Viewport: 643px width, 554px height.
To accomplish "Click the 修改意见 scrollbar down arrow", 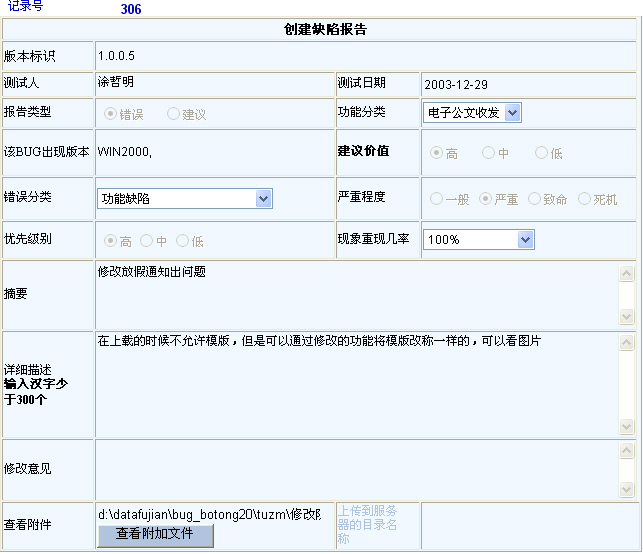I will [626, 489].
